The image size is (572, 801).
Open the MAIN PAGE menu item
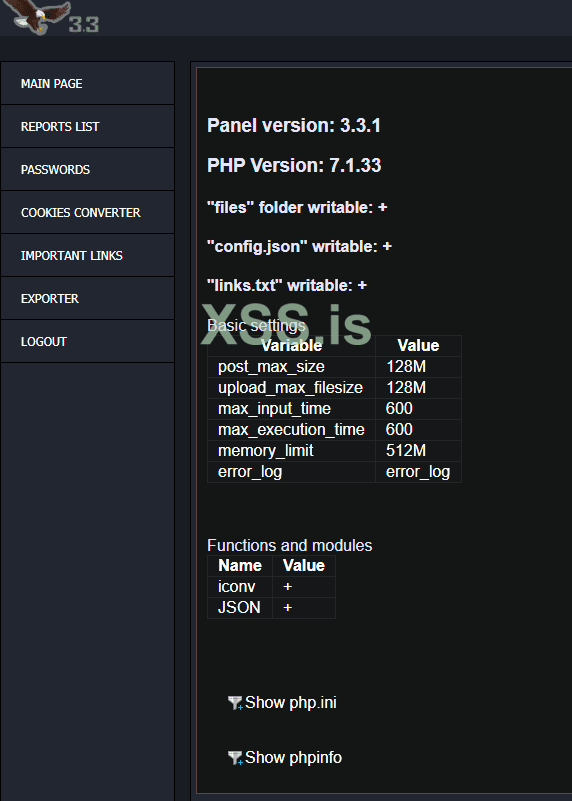tap(87, 83)
